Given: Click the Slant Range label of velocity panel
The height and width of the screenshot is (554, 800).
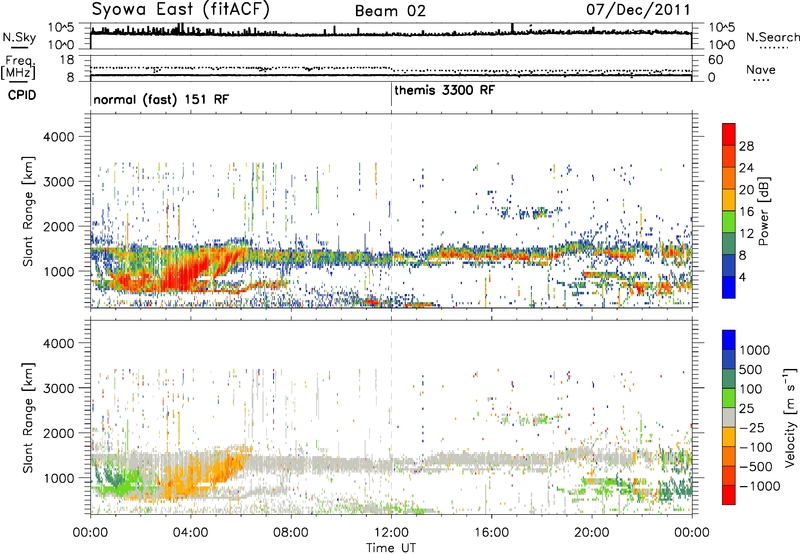Looking at the screenshot, I should (x=28, y=417).
